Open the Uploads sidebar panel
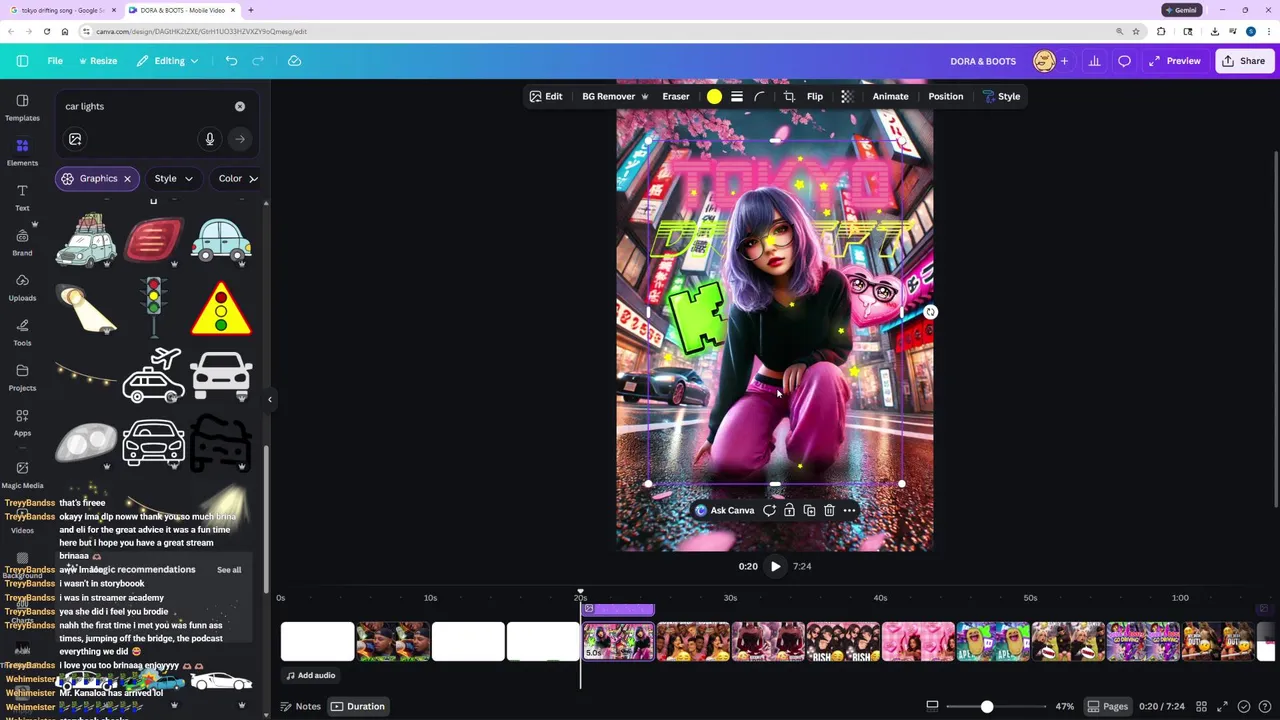 pos(22,287)
